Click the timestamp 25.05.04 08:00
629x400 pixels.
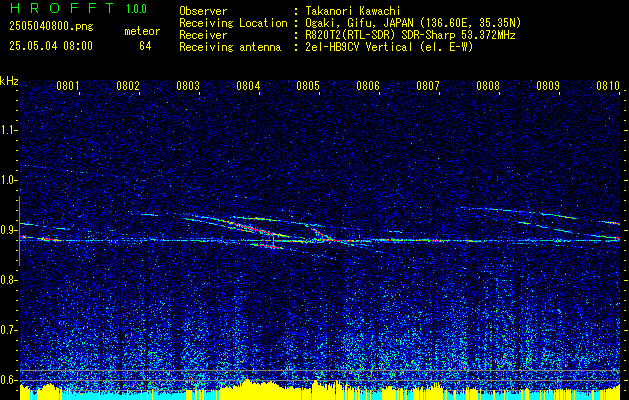(x=51, y=46)
